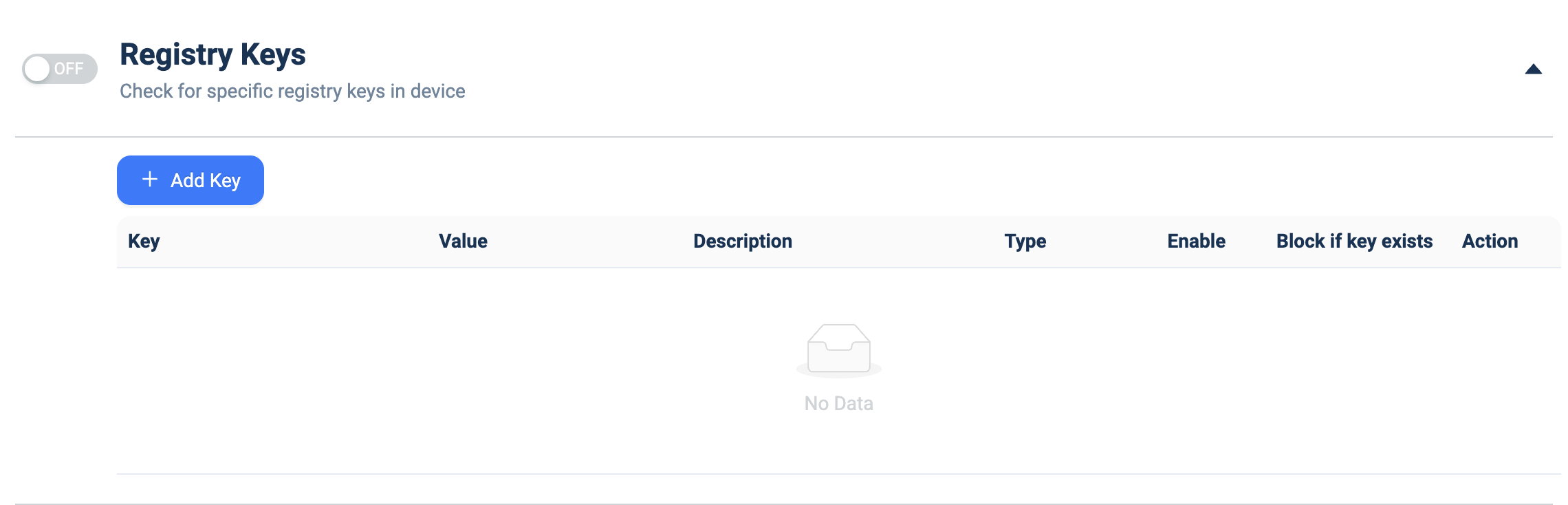
Task: Select the Key column header
Action: tap(144, 241)
